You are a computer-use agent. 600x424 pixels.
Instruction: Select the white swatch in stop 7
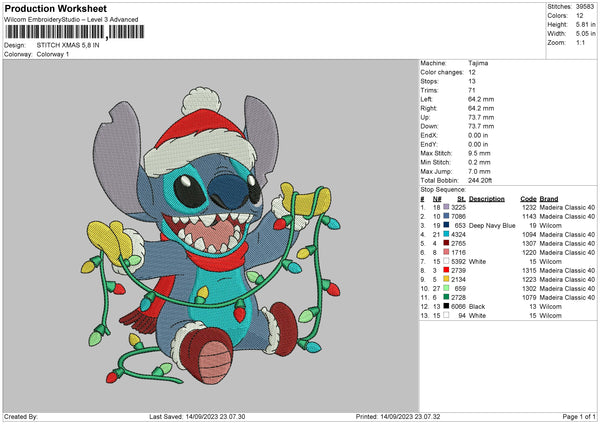click(x=446, y=261)
